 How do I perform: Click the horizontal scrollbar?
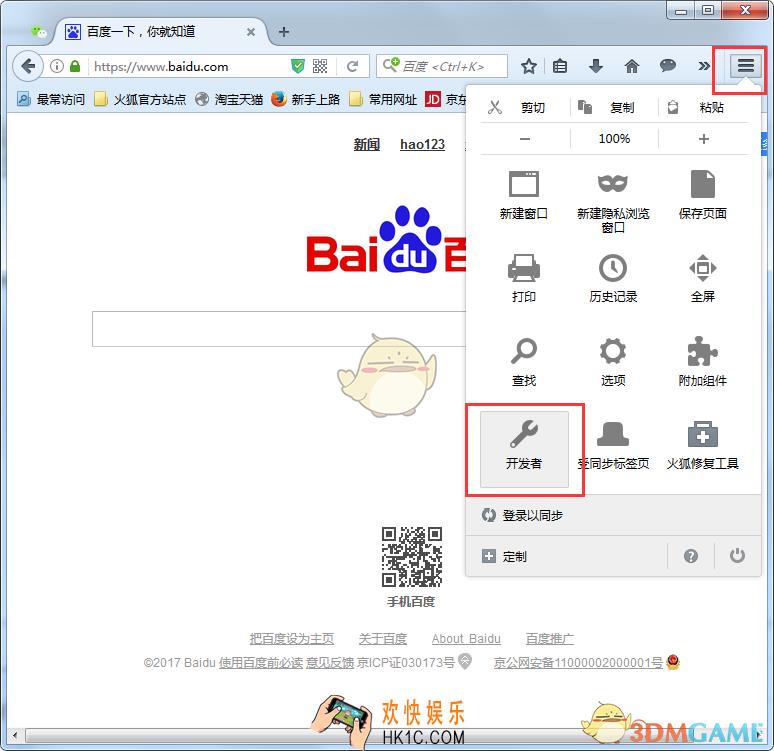(387, 736)
